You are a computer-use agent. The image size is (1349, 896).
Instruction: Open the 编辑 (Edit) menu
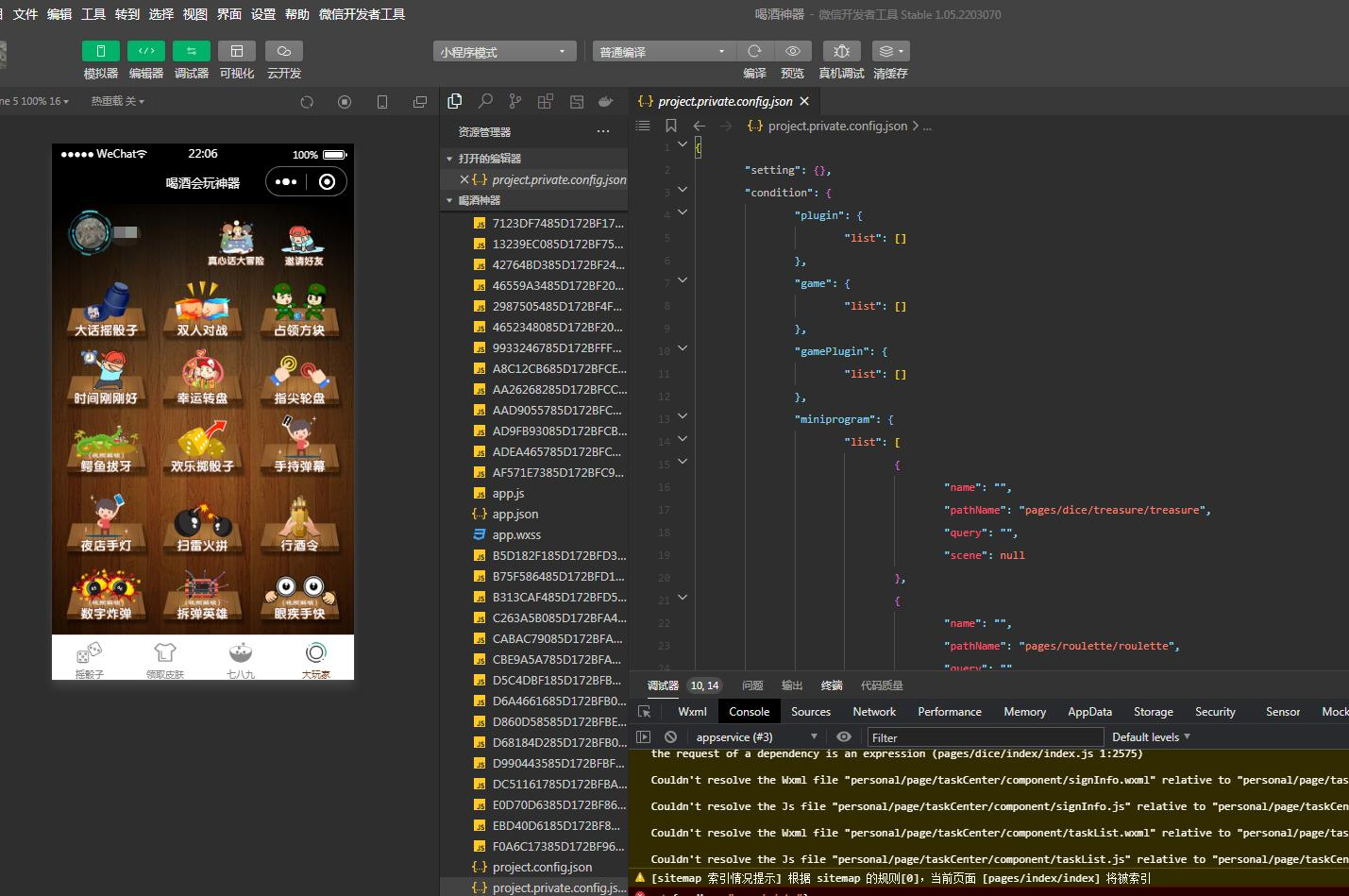click(x=59, y=14)
